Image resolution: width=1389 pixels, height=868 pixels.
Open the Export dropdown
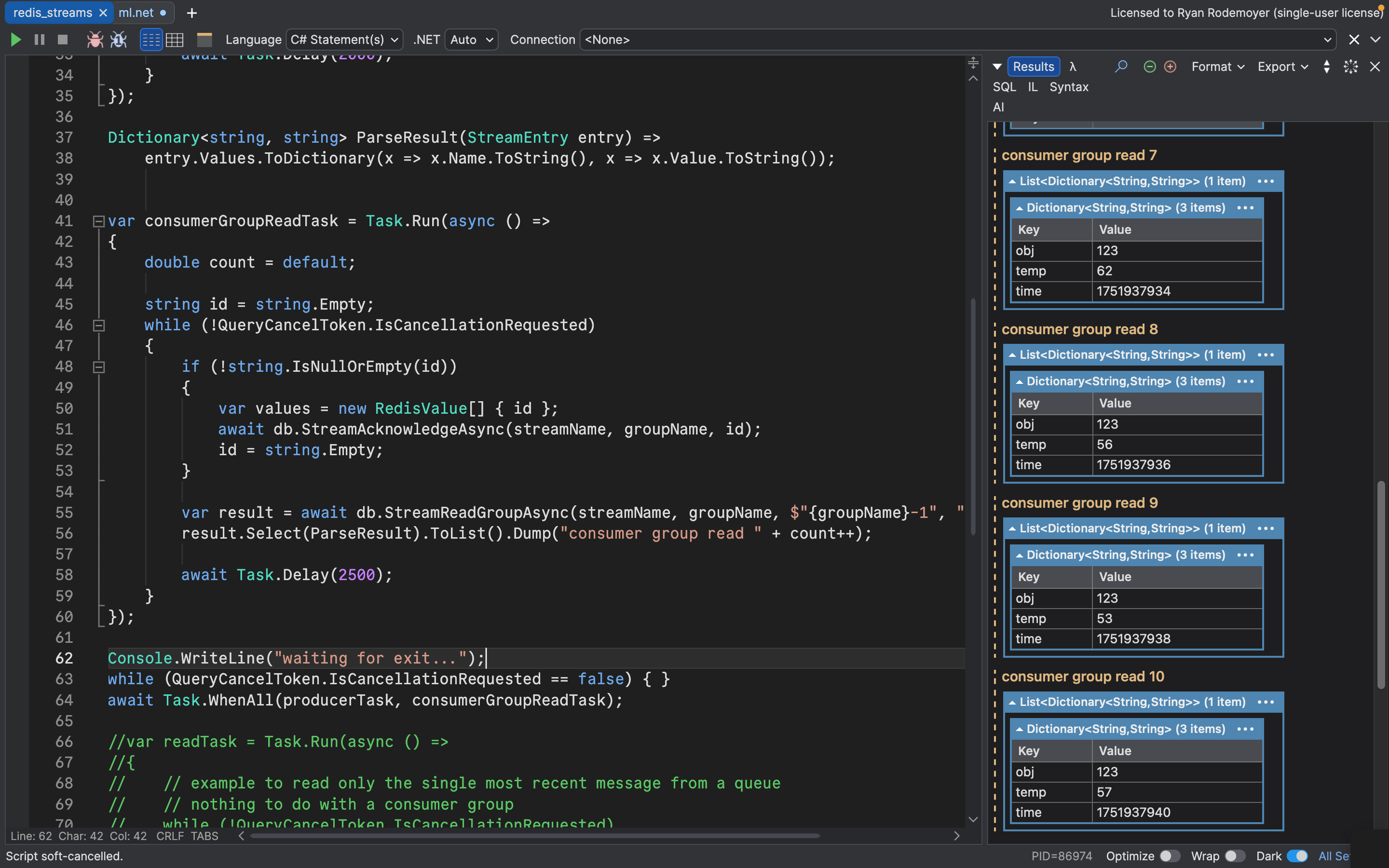point(1280,66)
